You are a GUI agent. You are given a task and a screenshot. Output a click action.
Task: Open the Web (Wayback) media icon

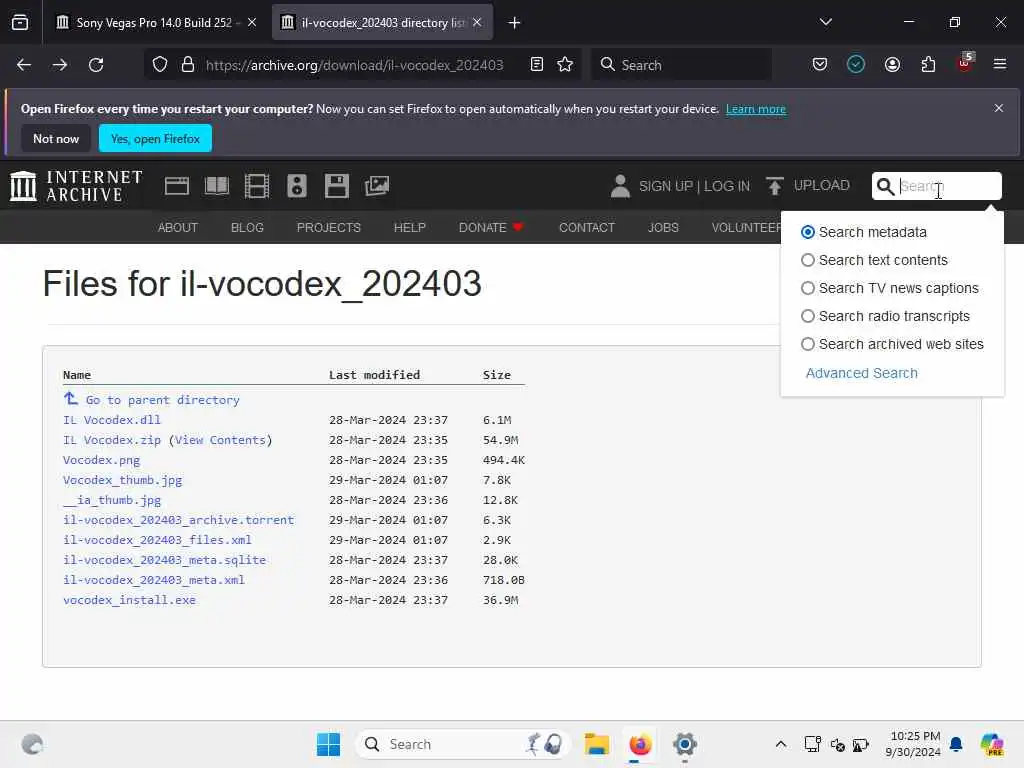[177, 186]
